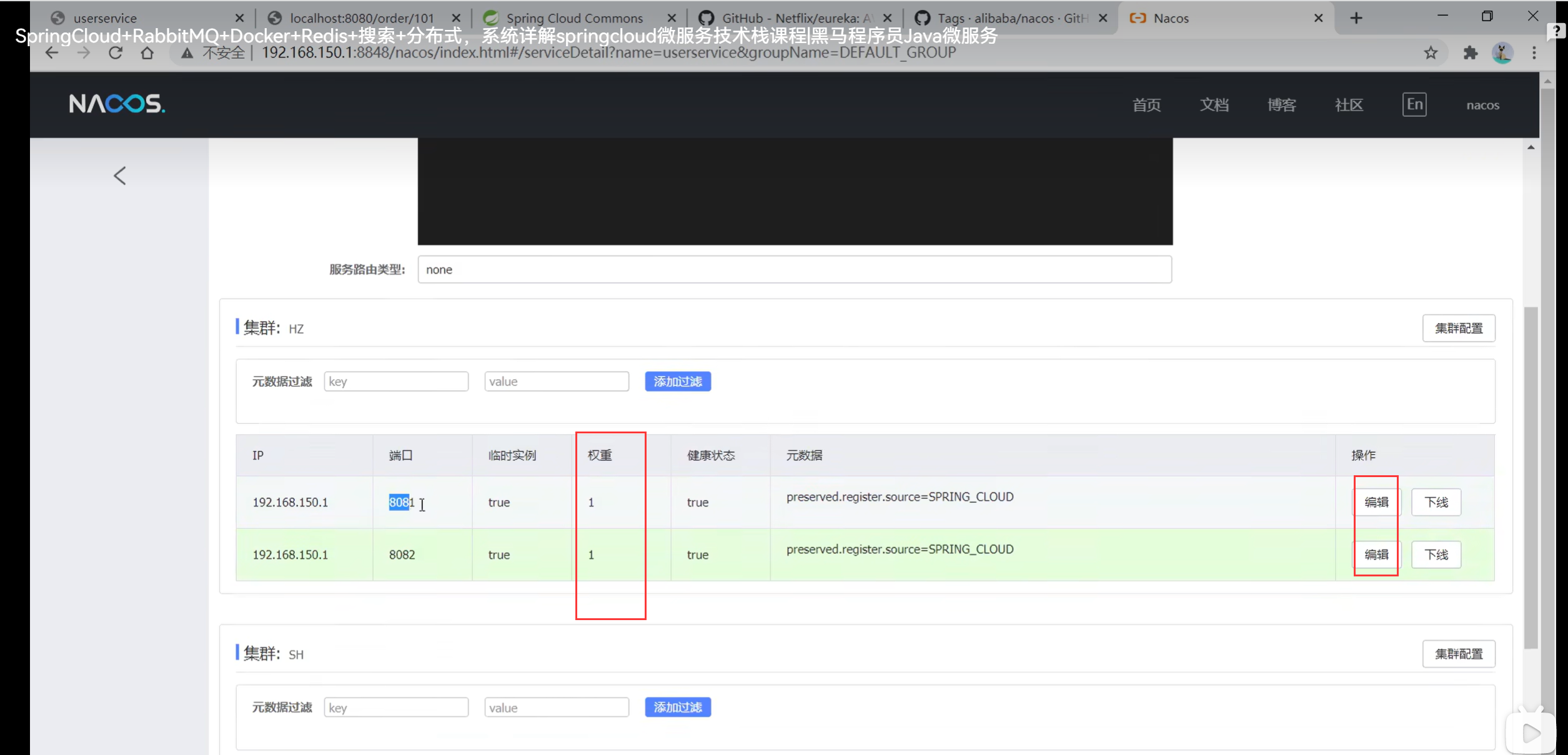
Task: Open a new browser tab
Action: click(x=1356, y=18)
